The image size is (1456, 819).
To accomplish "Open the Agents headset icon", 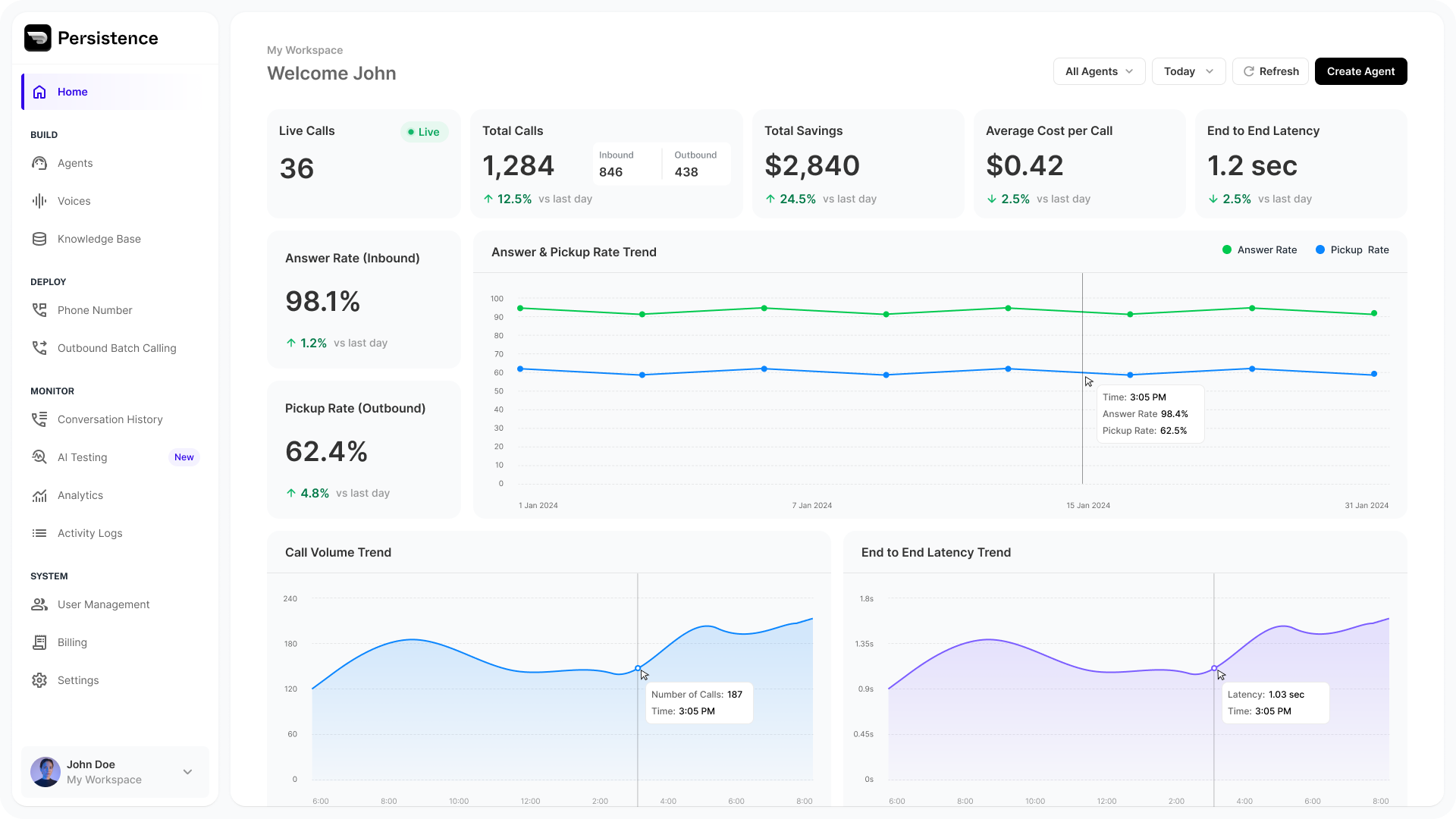I will (39, 163).
